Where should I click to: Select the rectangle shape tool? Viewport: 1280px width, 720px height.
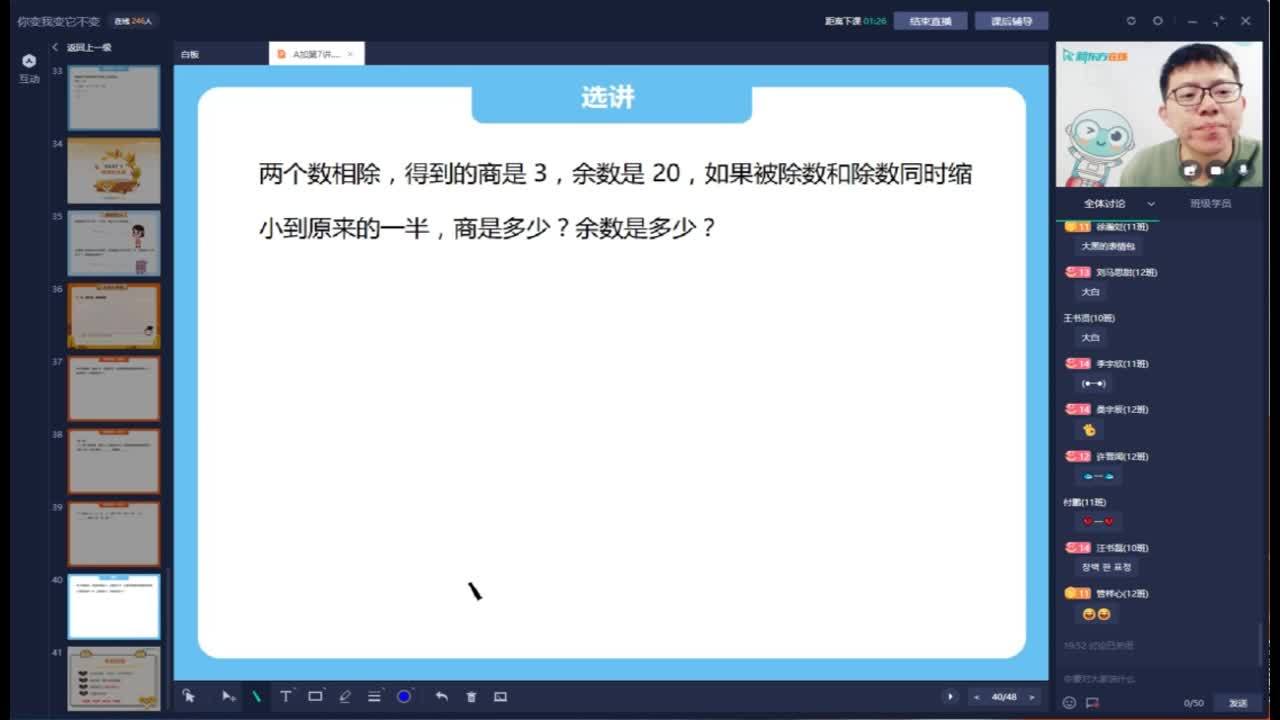point(315,696)
